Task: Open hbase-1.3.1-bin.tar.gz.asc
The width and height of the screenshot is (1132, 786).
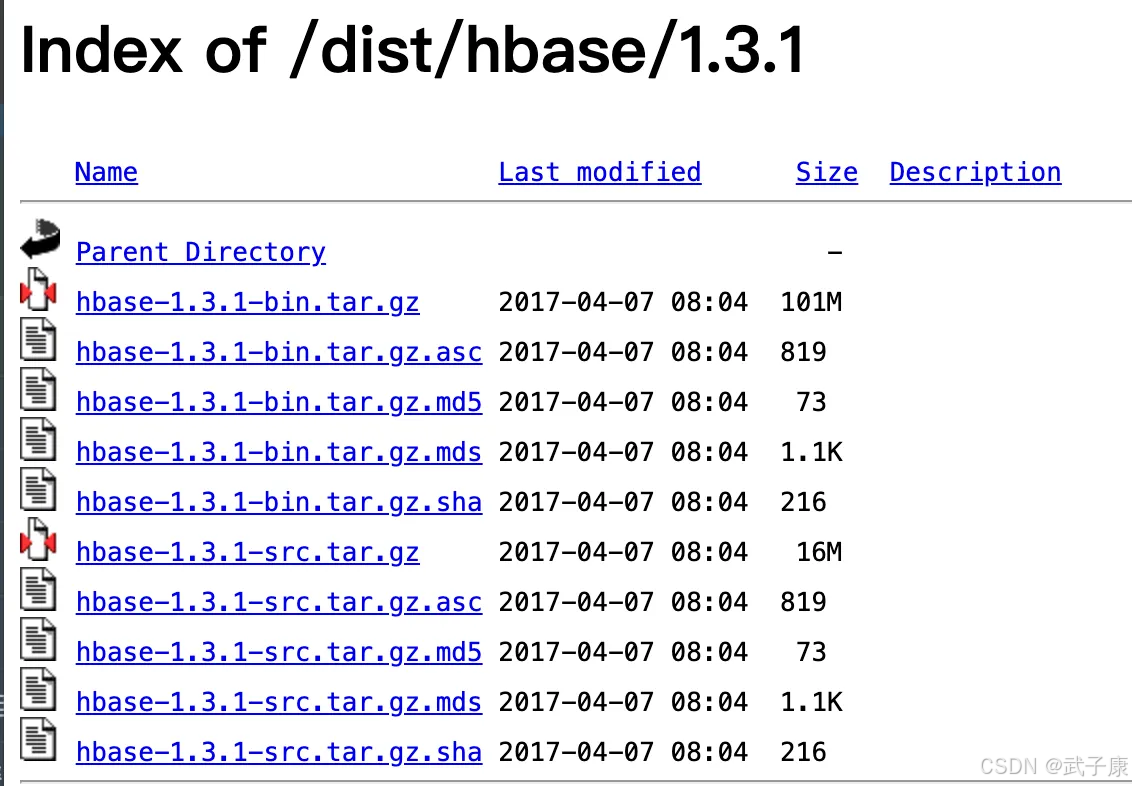Action: coord(278,352)
